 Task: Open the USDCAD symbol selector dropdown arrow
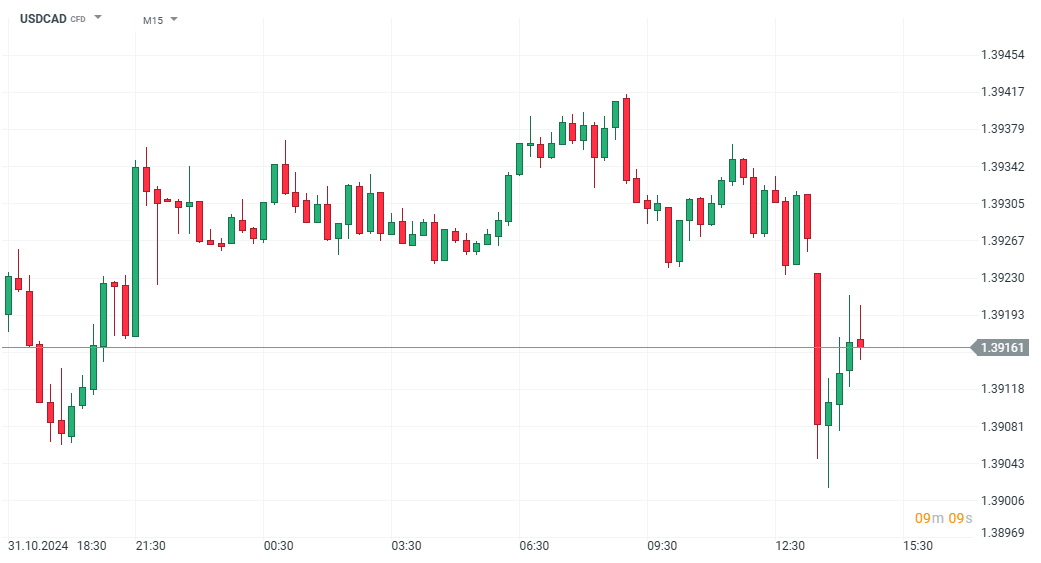tap(98, 18)
